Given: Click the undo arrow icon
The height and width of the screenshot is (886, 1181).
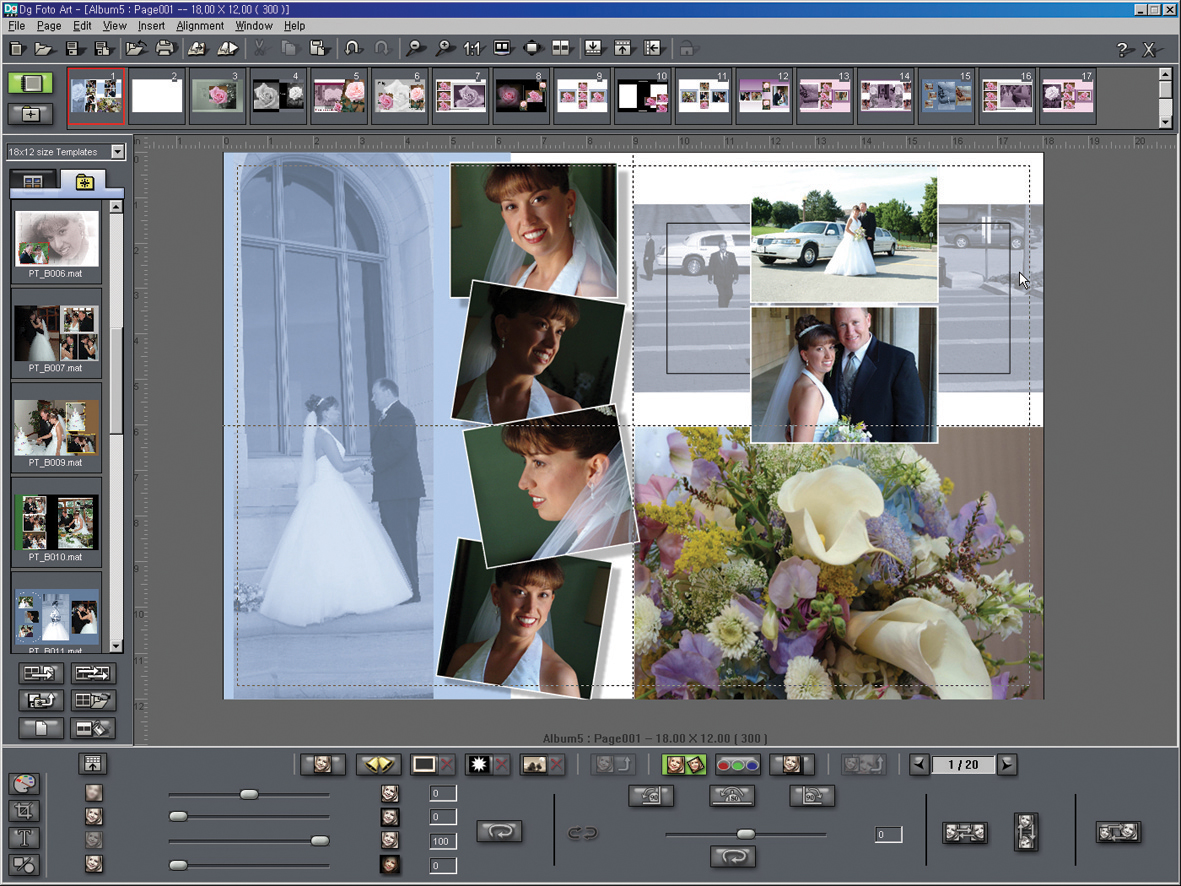Looking at the screenshot, I should click(x=352, y=48).
